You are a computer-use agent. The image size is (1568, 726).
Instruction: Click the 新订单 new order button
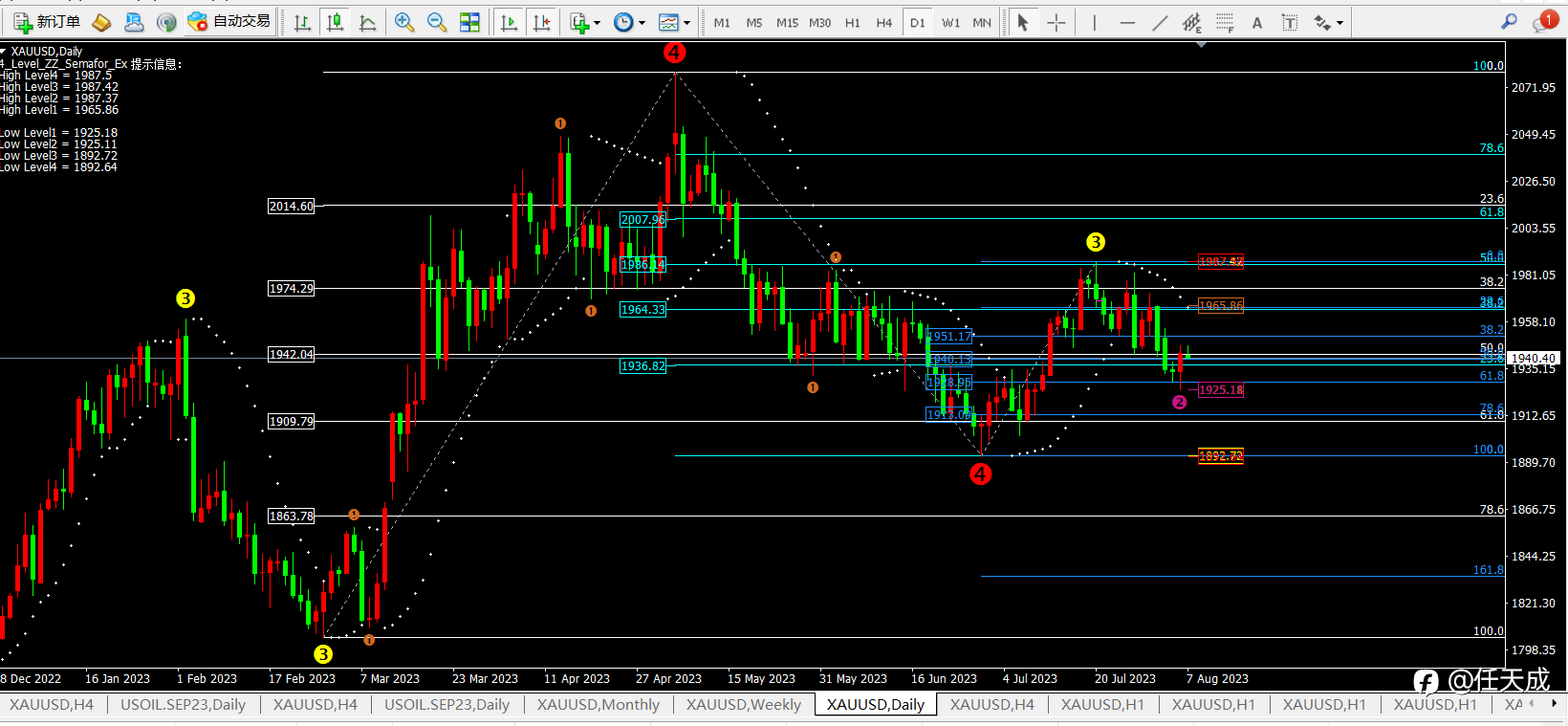(x=47, y=22)
